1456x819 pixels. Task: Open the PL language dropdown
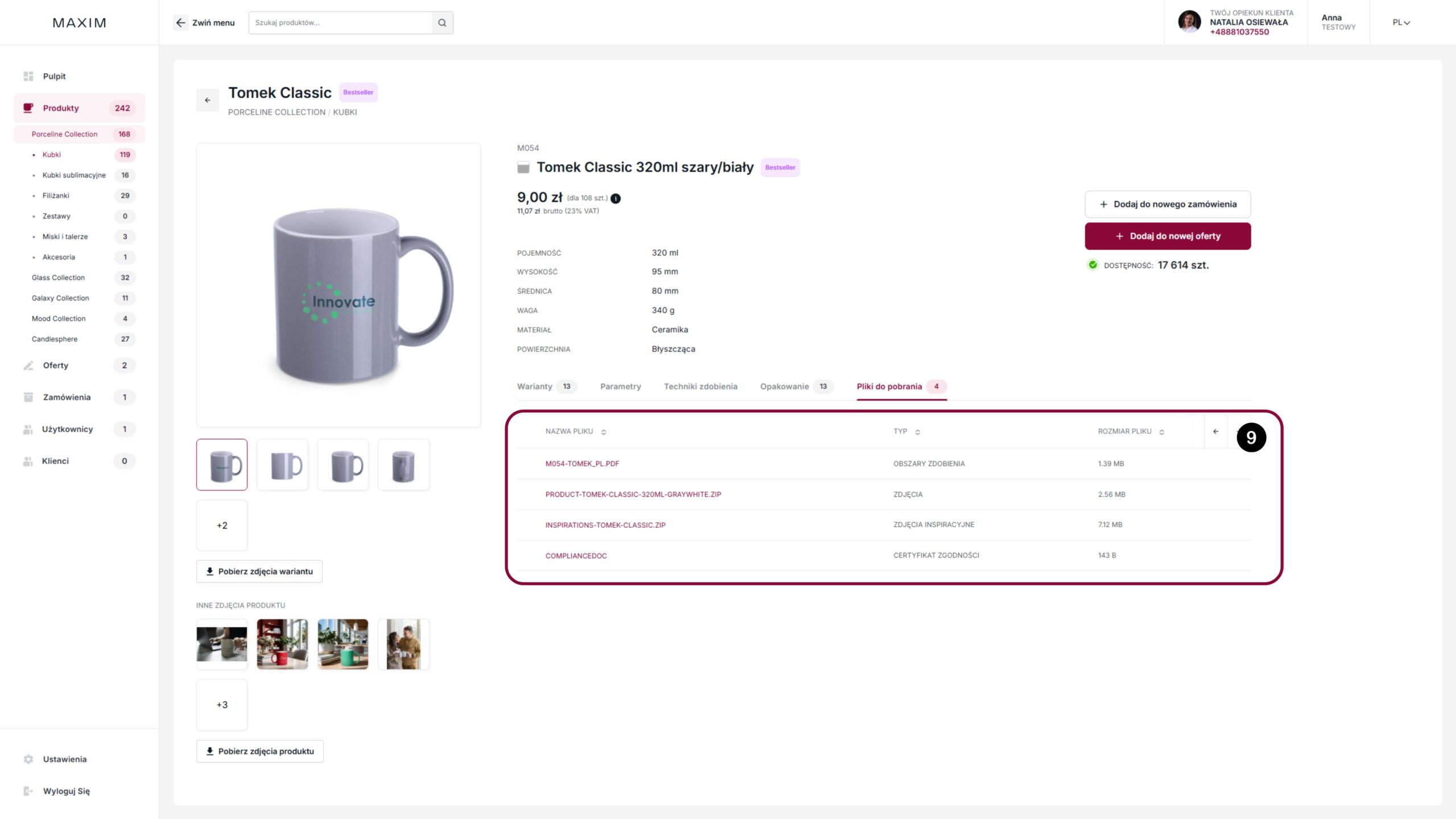click(x=1401, y=23)
